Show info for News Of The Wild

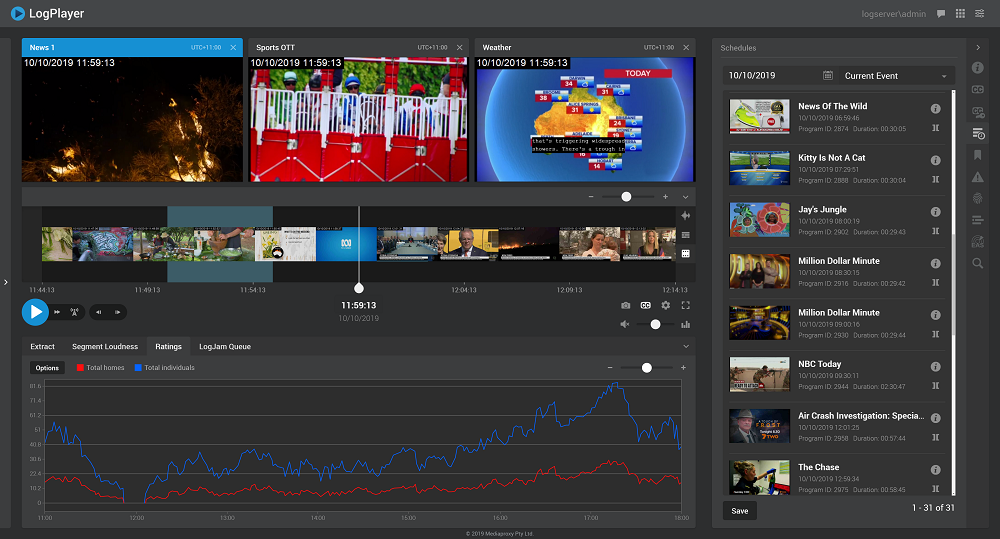[936, 109]
